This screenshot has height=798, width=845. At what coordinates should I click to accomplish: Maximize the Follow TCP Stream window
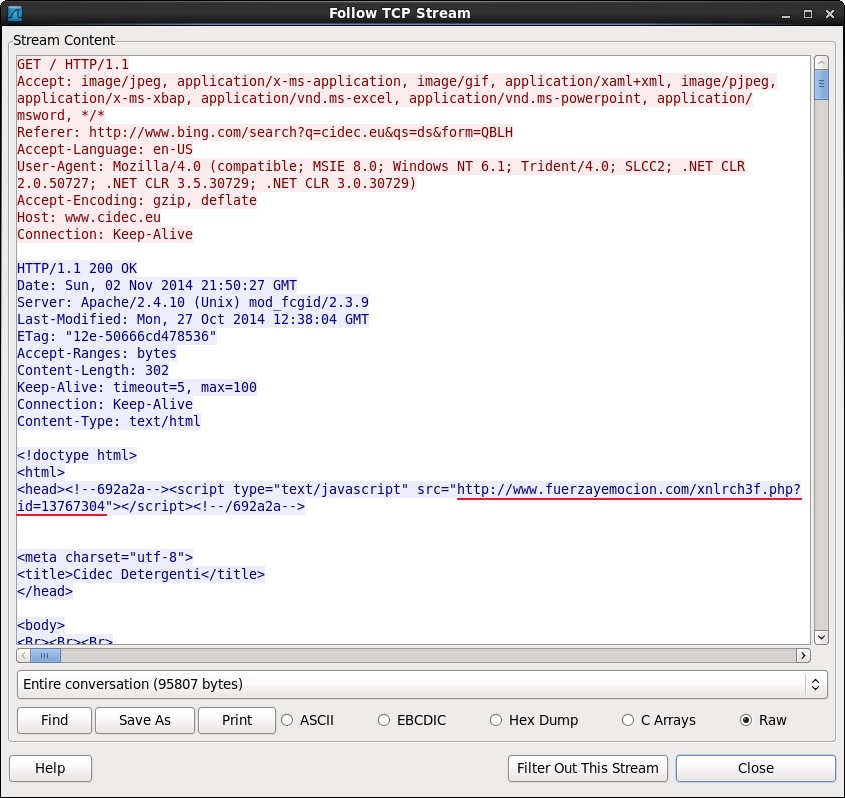click(x=807, y=14)
